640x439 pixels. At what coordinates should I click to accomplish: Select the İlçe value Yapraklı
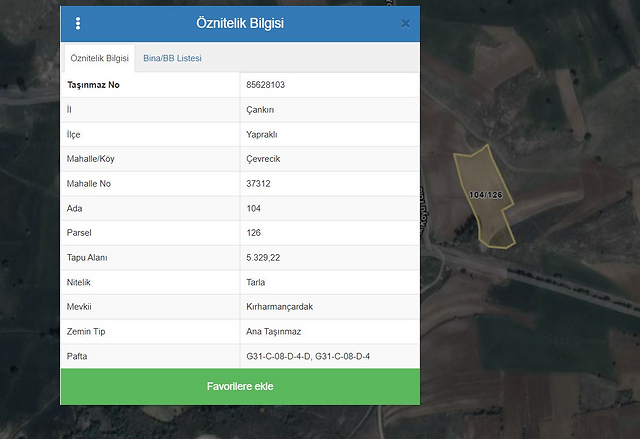click(x=263, y=135)
